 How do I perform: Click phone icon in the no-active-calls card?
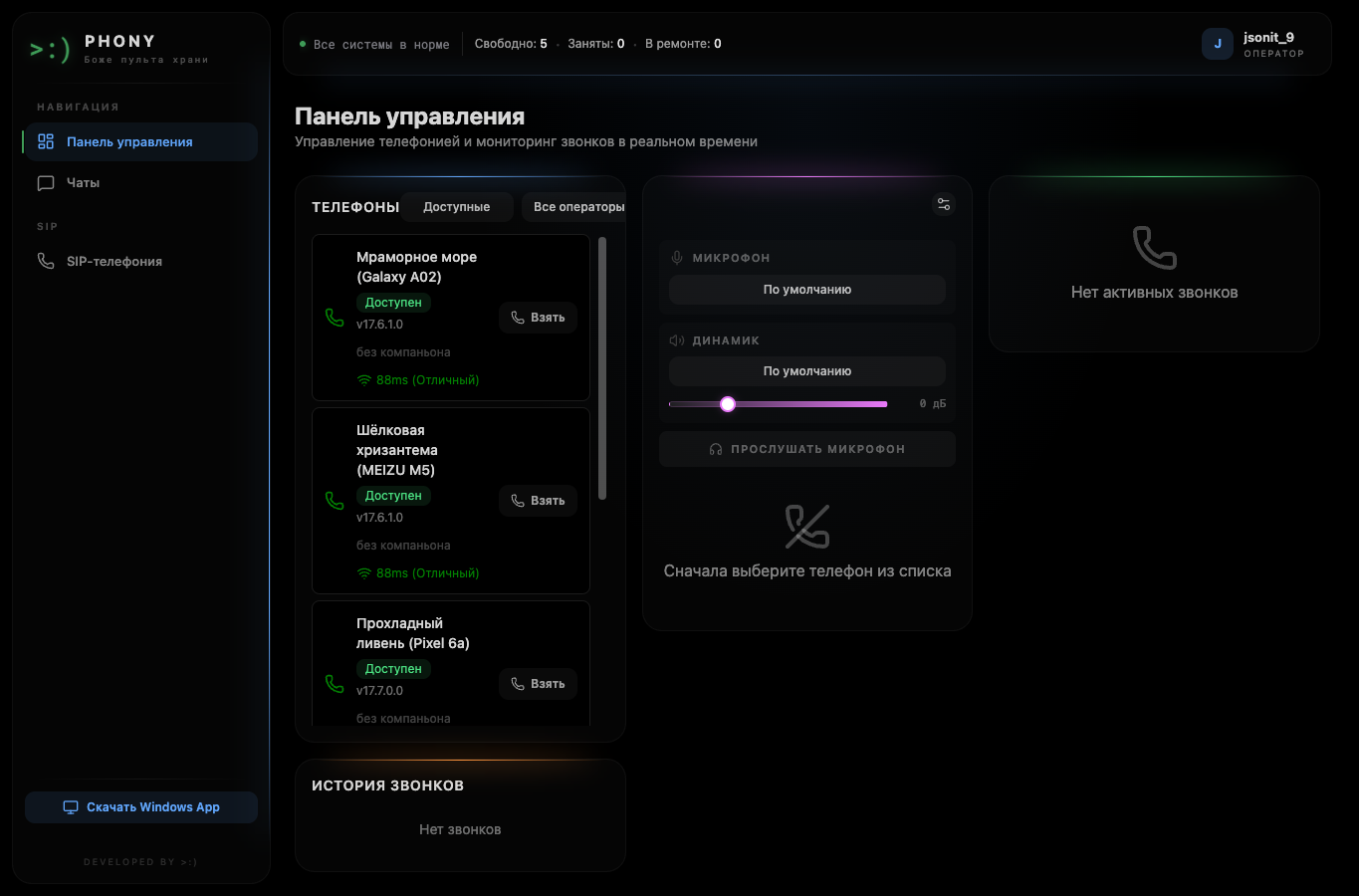tap(1155, 248)
